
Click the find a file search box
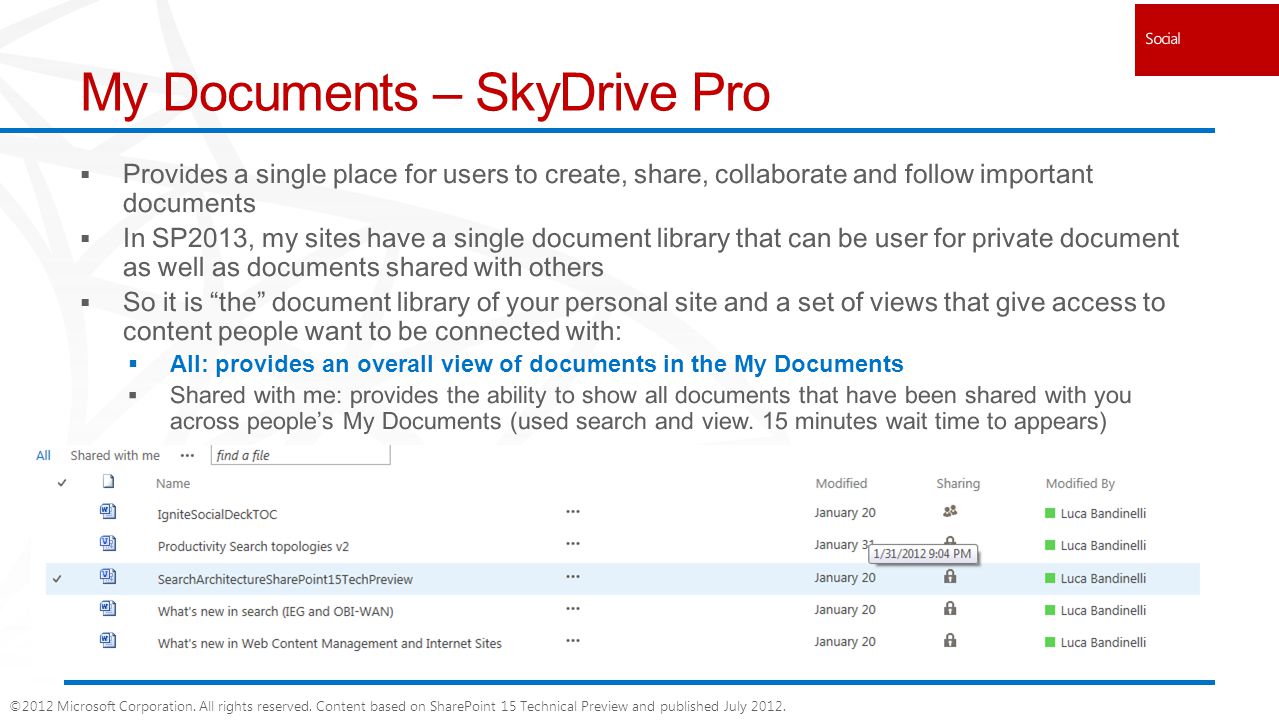pyautogui.click(x=300, y=455)
